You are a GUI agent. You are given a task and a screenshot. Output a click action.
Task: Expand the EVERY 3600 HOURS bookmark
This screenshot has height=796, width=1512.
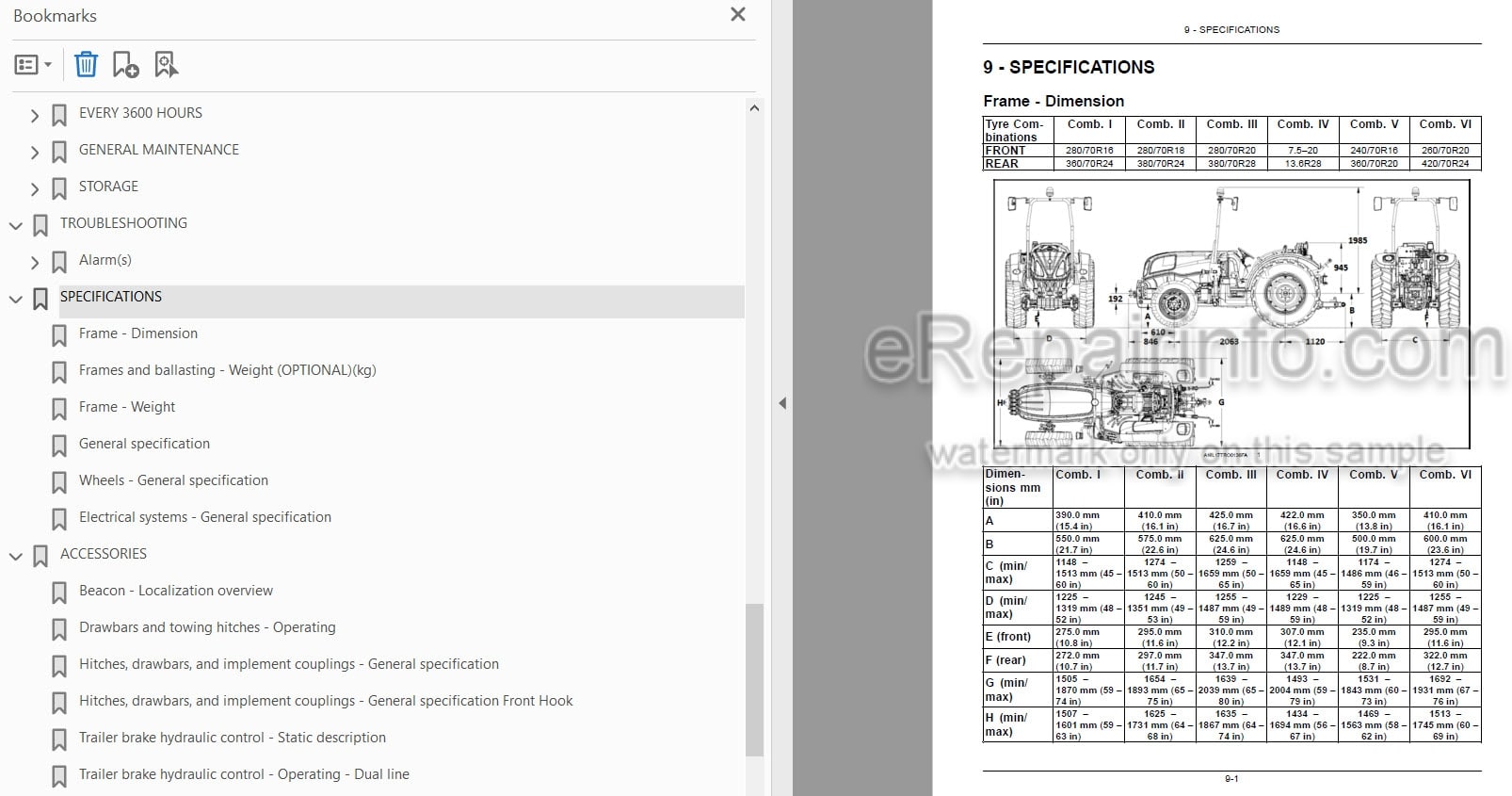click(x=35, y=115)
